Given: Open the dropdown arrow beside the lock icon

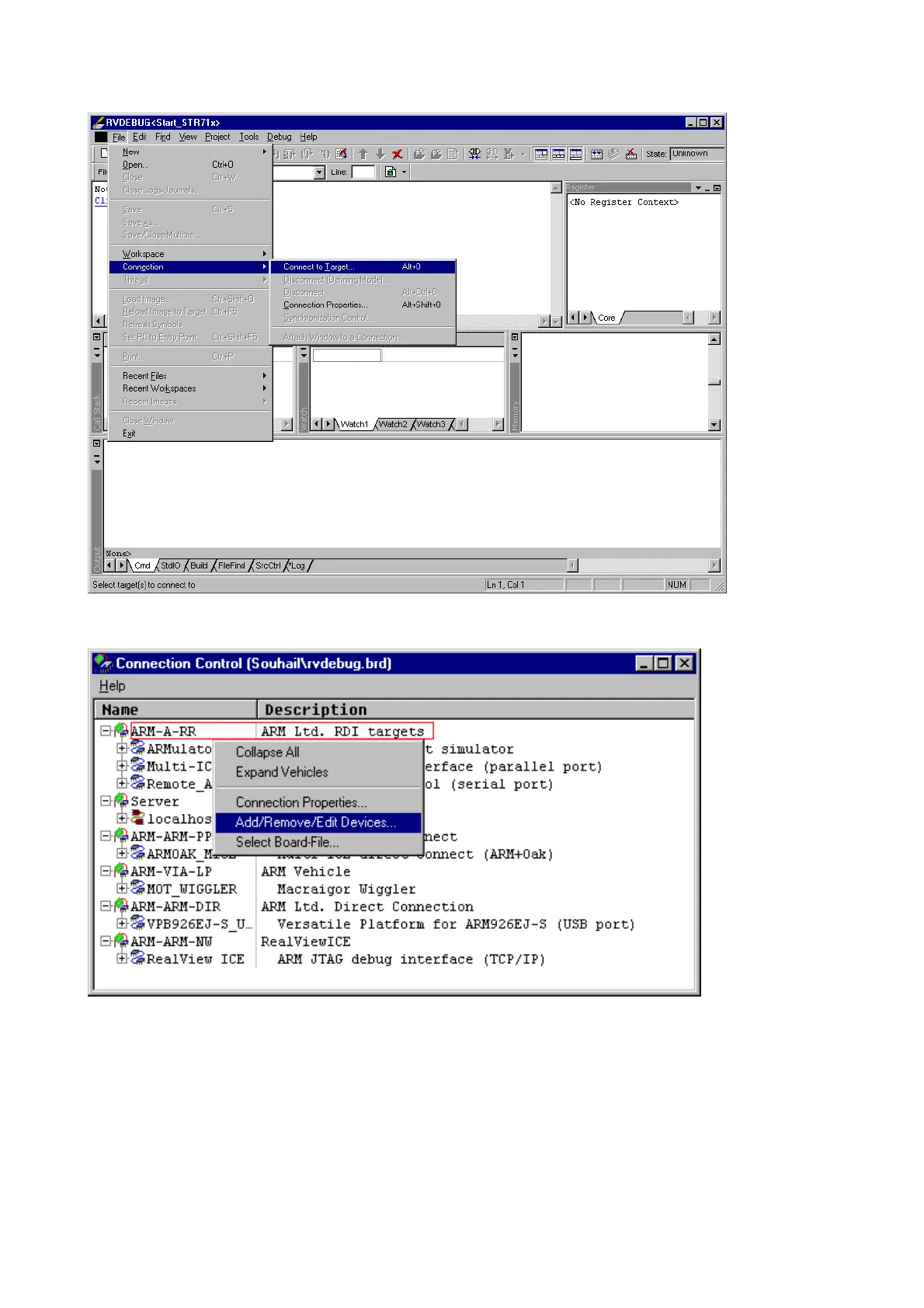Looking at the screenshot, I should pos(404,172).
